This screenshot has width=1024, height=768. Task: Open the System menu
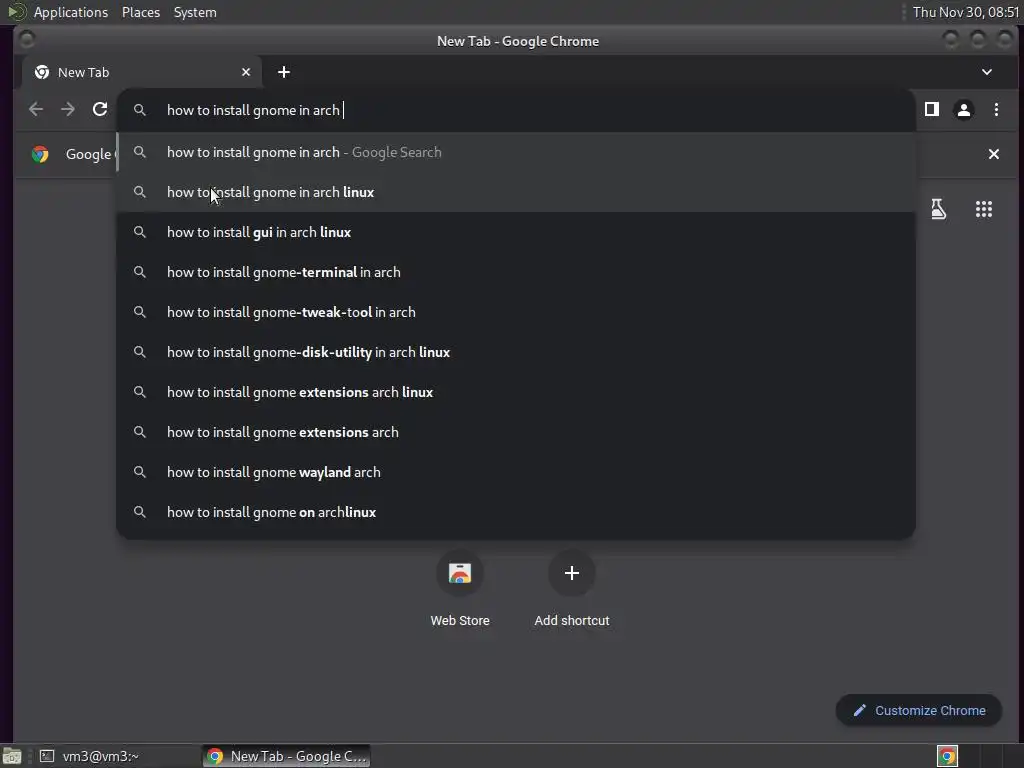coord(195,12)
